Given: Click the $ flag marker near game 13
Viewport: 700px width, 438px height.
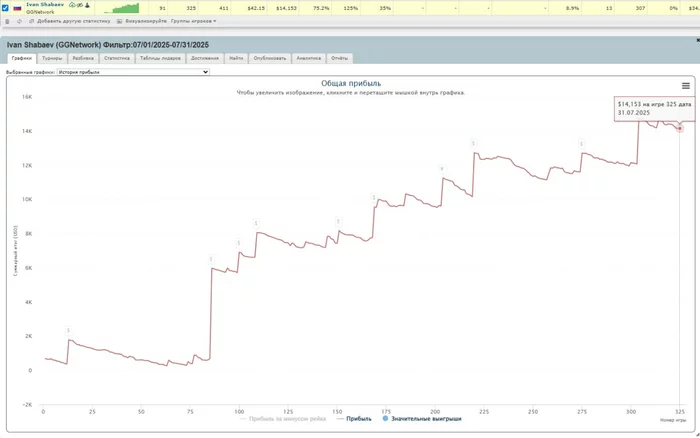Looking at the screenshot, I should pos(68,331).
